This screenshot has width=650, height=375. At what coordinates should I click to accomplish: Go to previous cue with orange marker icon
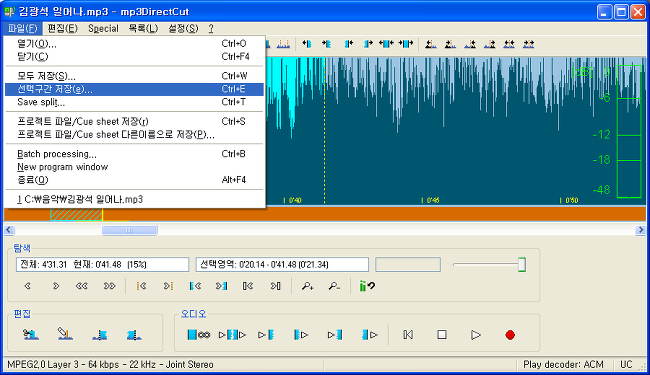pos(141,286)
